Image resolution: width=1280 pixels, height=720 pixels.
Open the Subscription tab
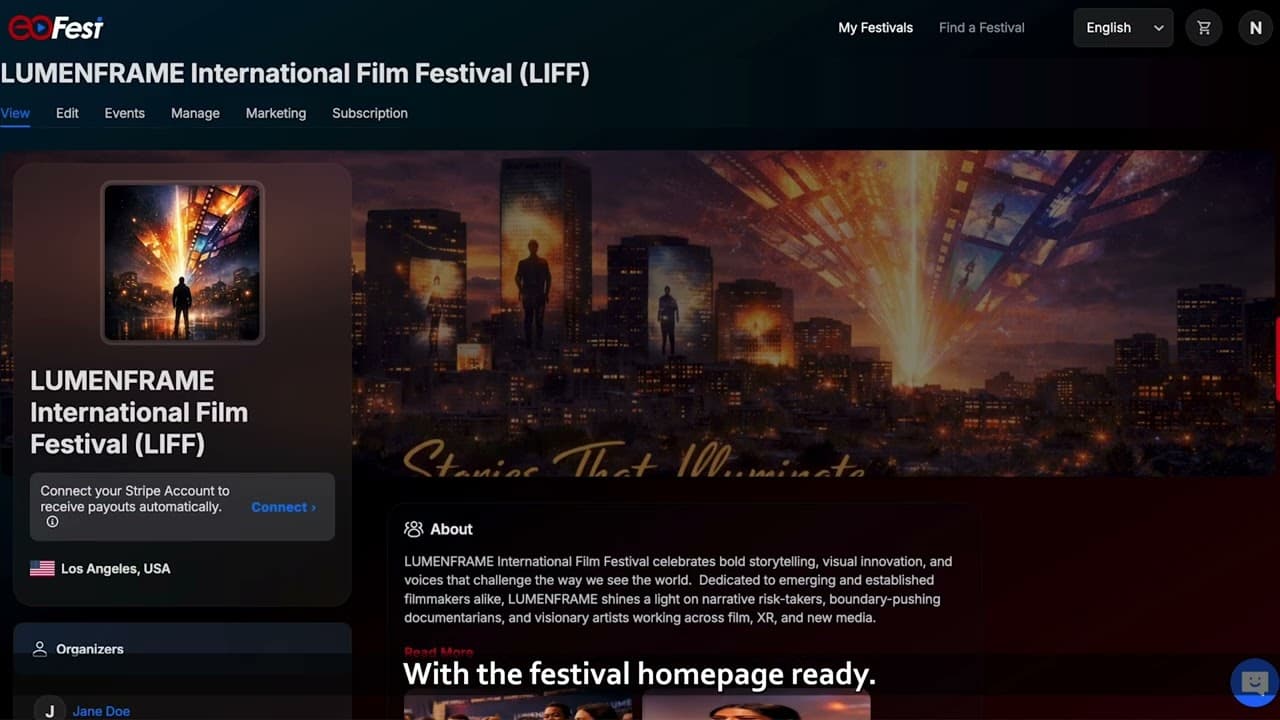[x=370, y=113]
